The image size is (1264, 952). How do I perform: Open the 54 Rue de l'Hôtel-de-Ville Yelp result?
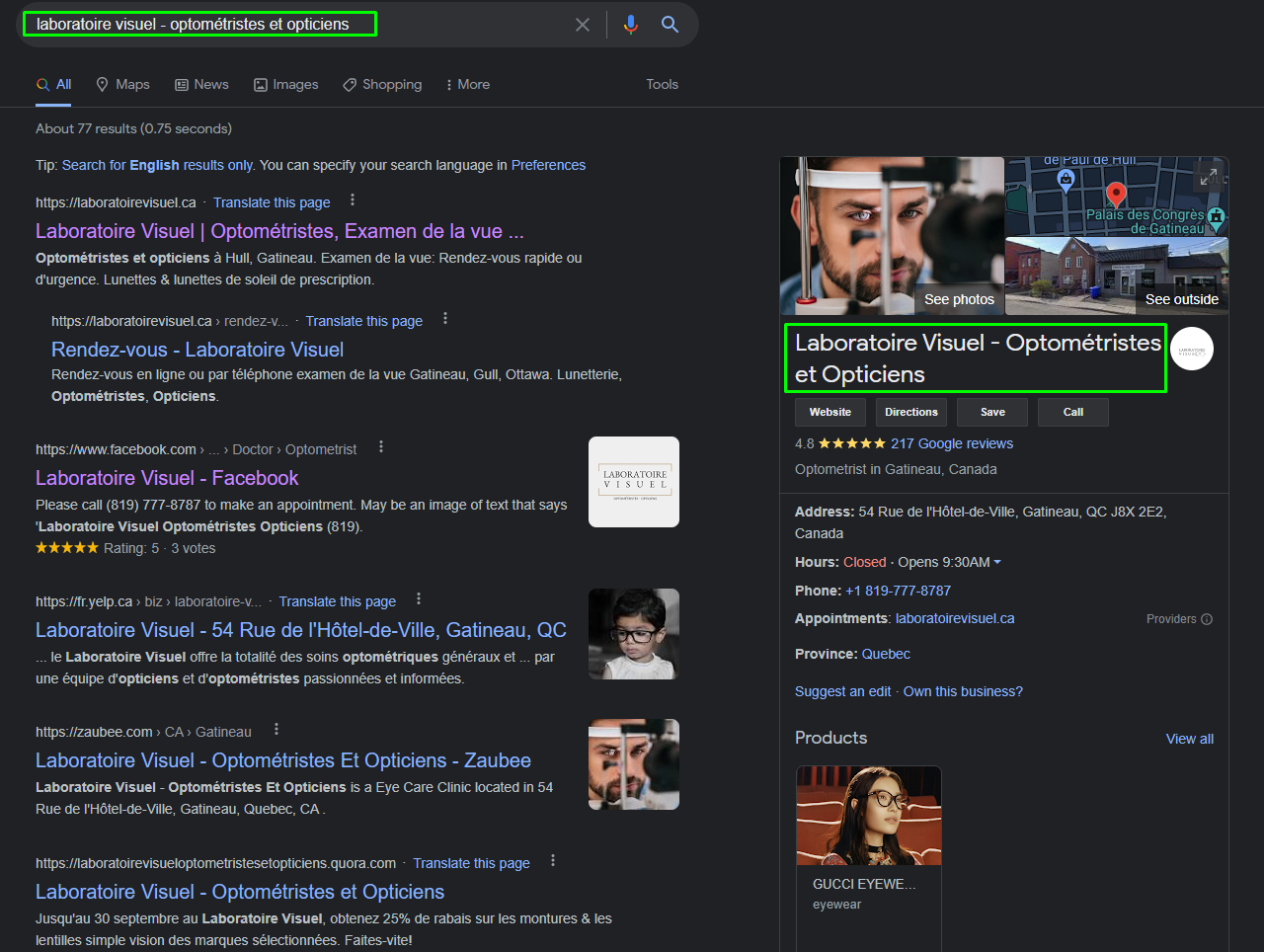click(301, 630)
